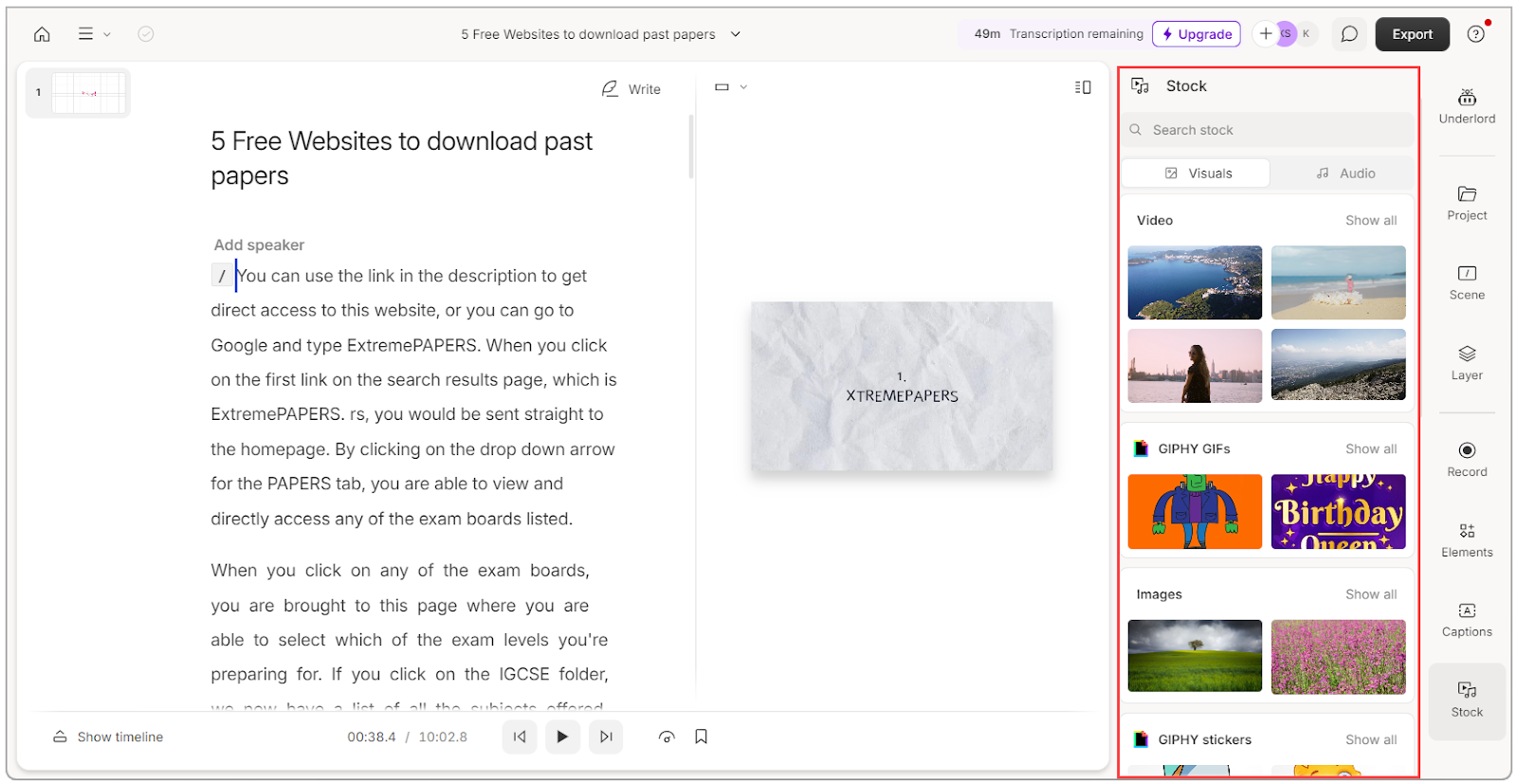Click the sync status checkmark icon
Image resolution: width=1517 pixels, height=784 pixels.
point(146,34)
